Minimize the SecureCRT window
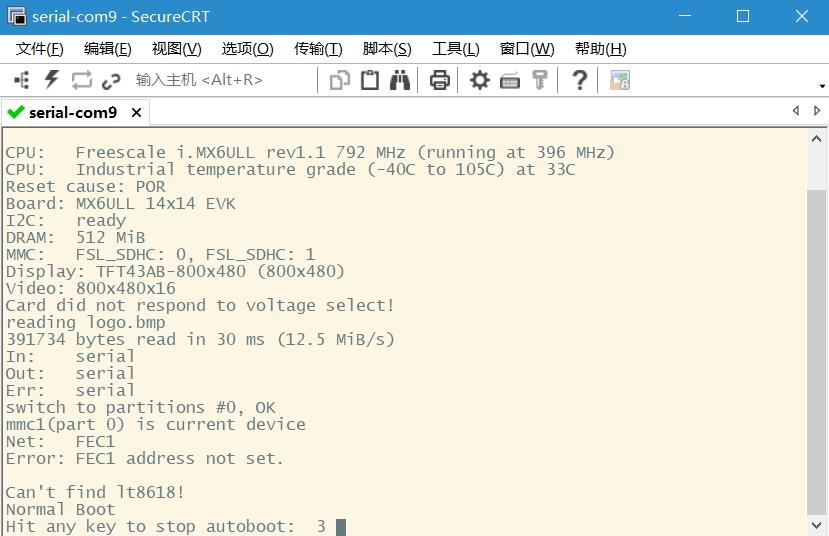The width and height of the screenshot is (829, 536). click(x=685, y=16)
